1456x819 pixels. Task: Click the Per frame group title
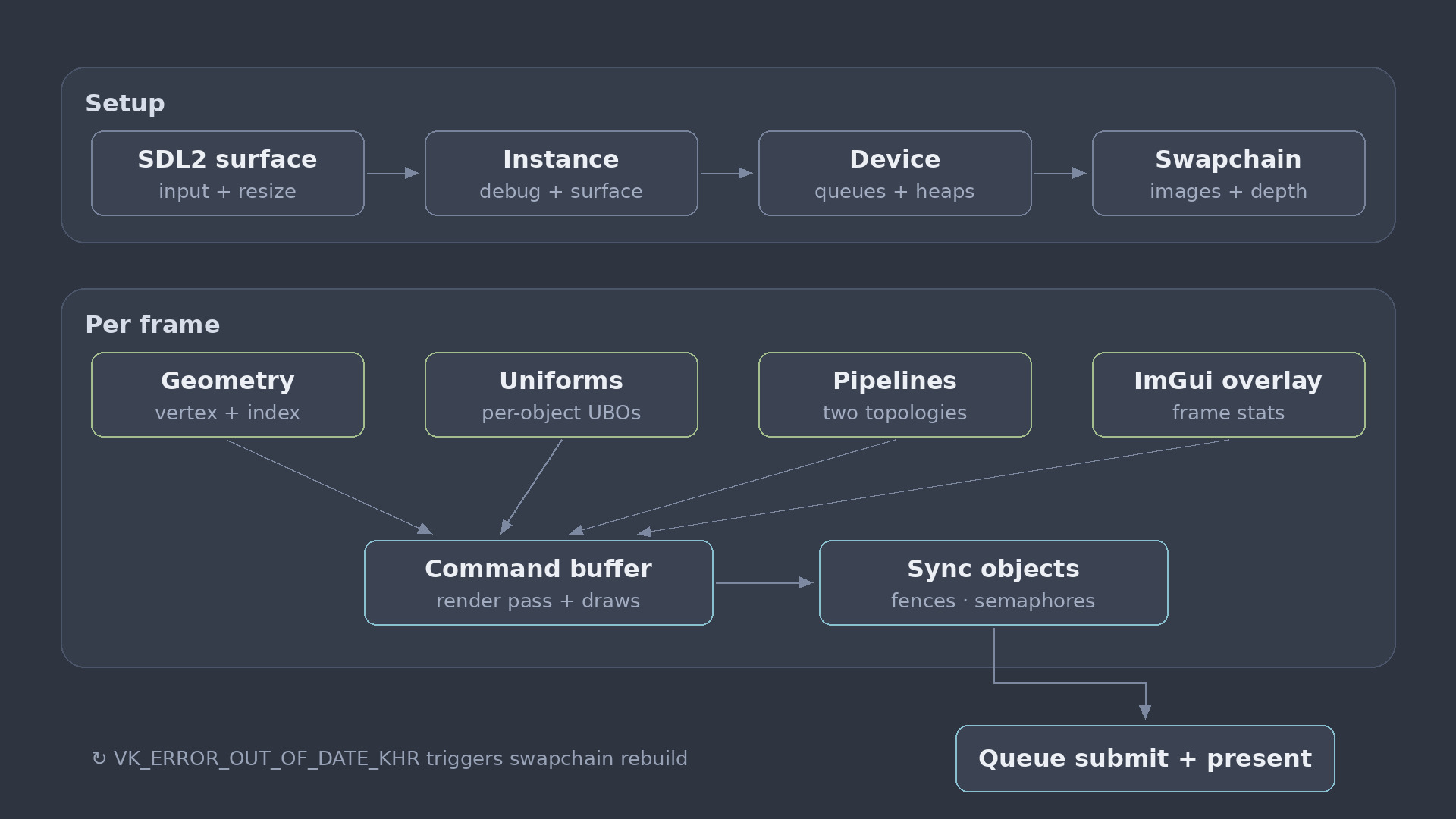pyautogui.click(x=152, y=325)
